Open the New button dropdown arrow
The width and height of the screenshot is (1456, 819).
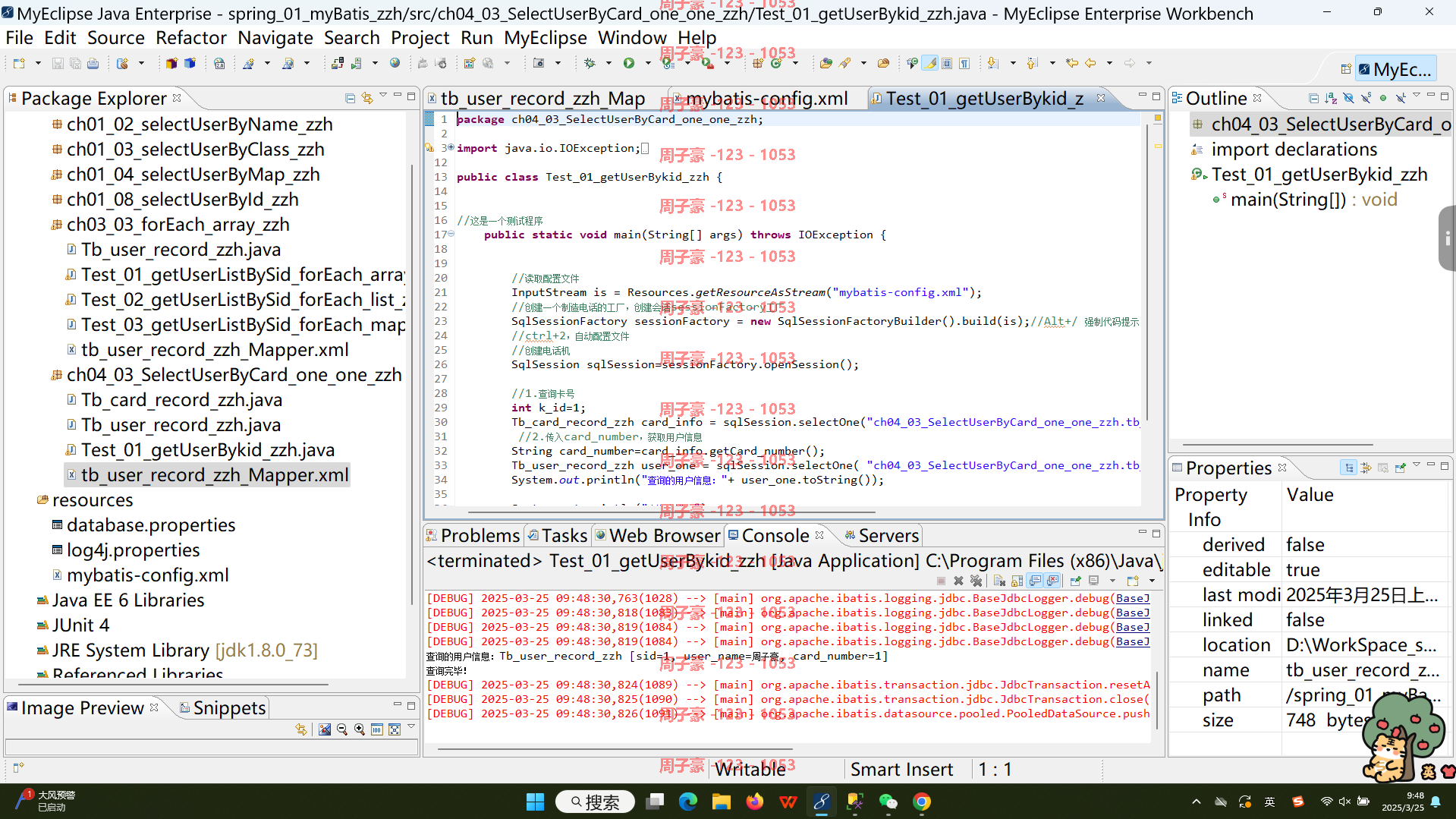pyautogui.click(x=37, y=64)
